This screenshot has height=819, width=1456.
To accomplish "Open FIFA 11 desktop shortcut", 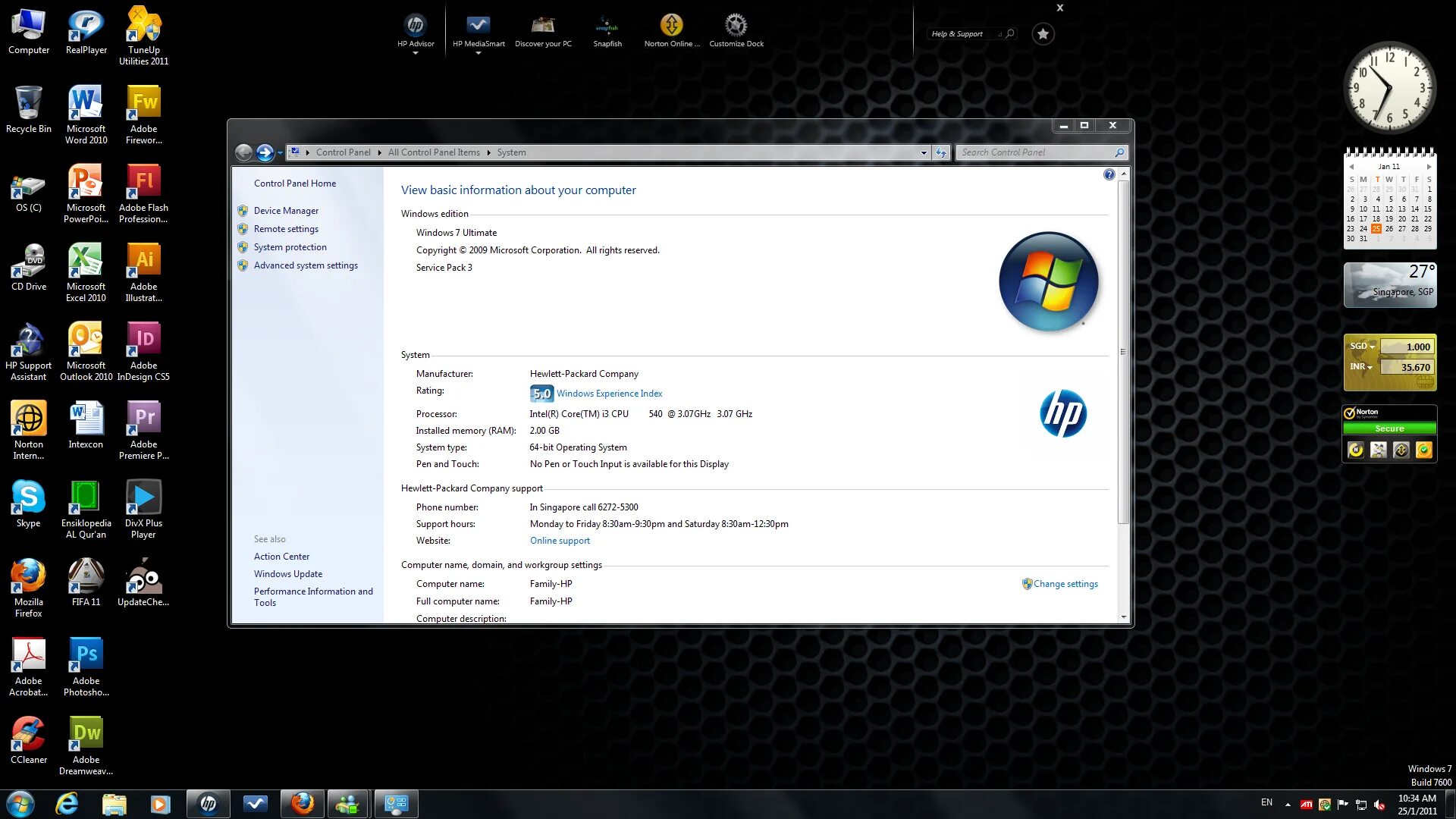I will pos(86,582).
